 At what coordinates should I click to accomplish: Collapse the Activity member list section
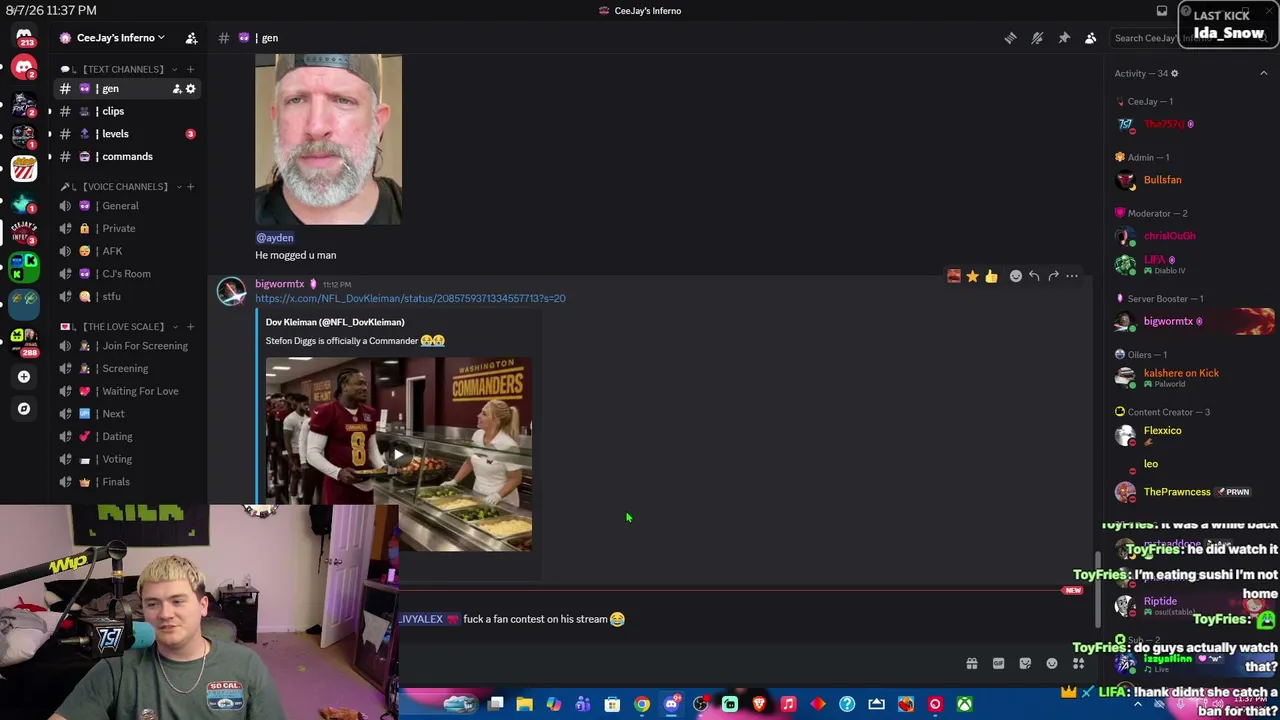[x=1263, y=73]
